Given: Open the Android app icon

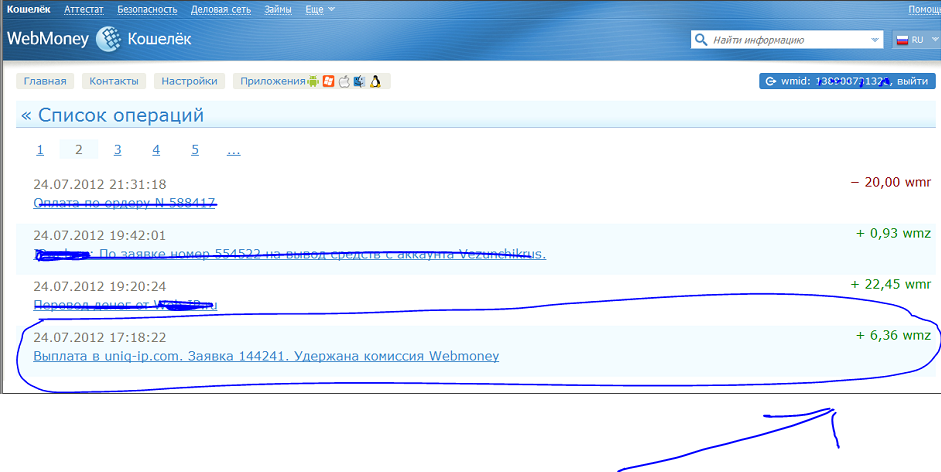Looking at the screenshot, I should coord(313,81).
